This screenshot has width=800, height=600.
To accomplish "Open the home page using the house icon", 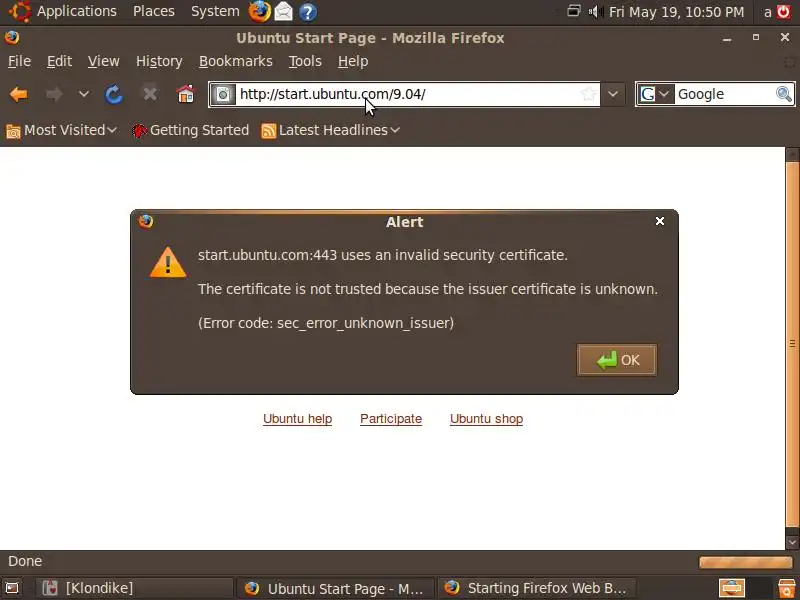I will point(185,94).
